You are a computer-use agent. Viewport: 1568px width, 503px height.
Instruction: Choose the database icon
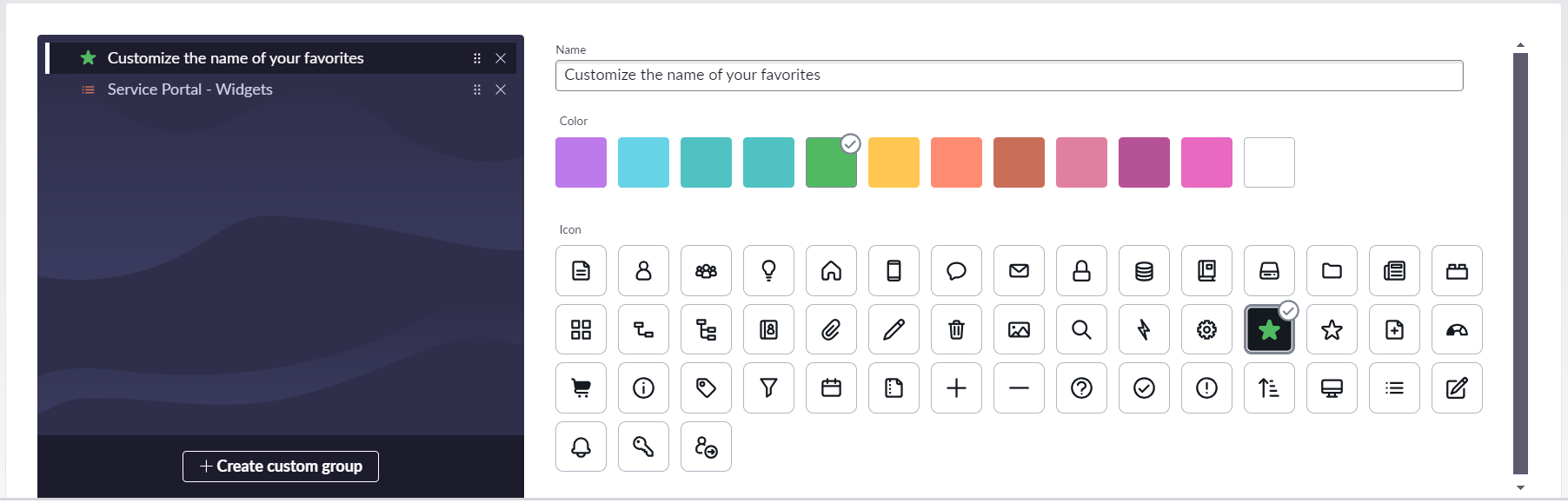click(1144, 271)
